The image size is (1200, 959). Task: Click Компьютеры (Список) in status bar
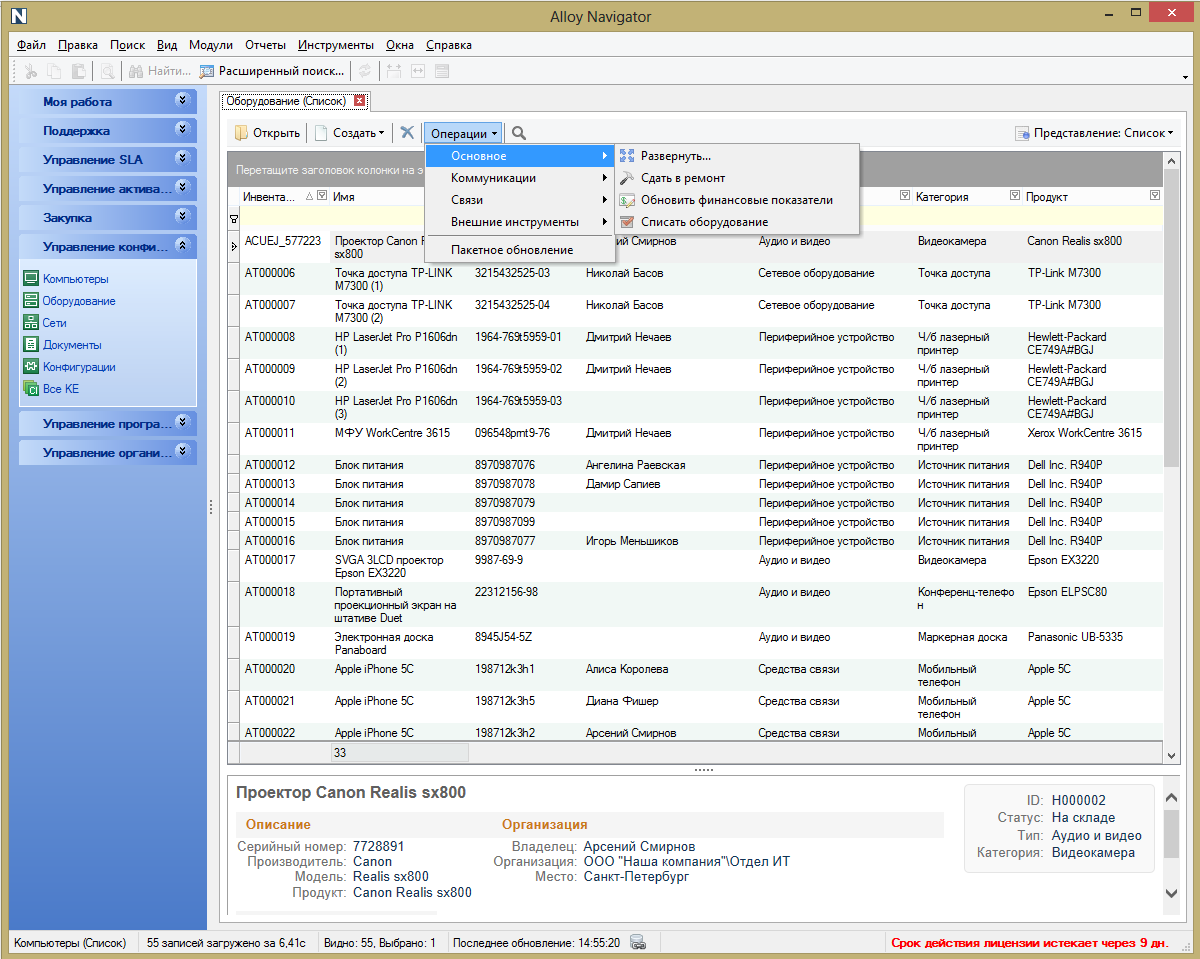70,942
